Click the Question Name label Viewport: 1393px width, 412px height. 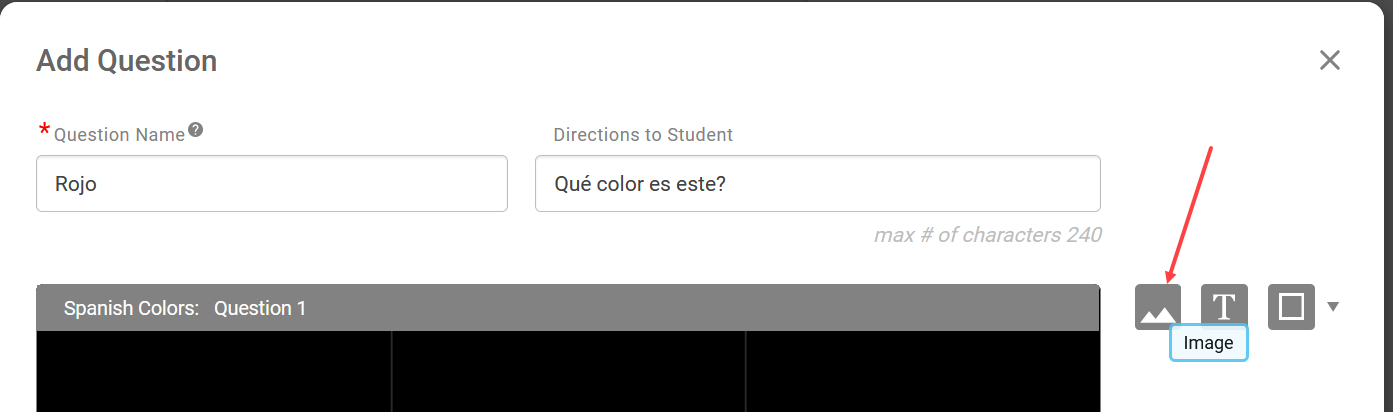[x=119, y=135]
